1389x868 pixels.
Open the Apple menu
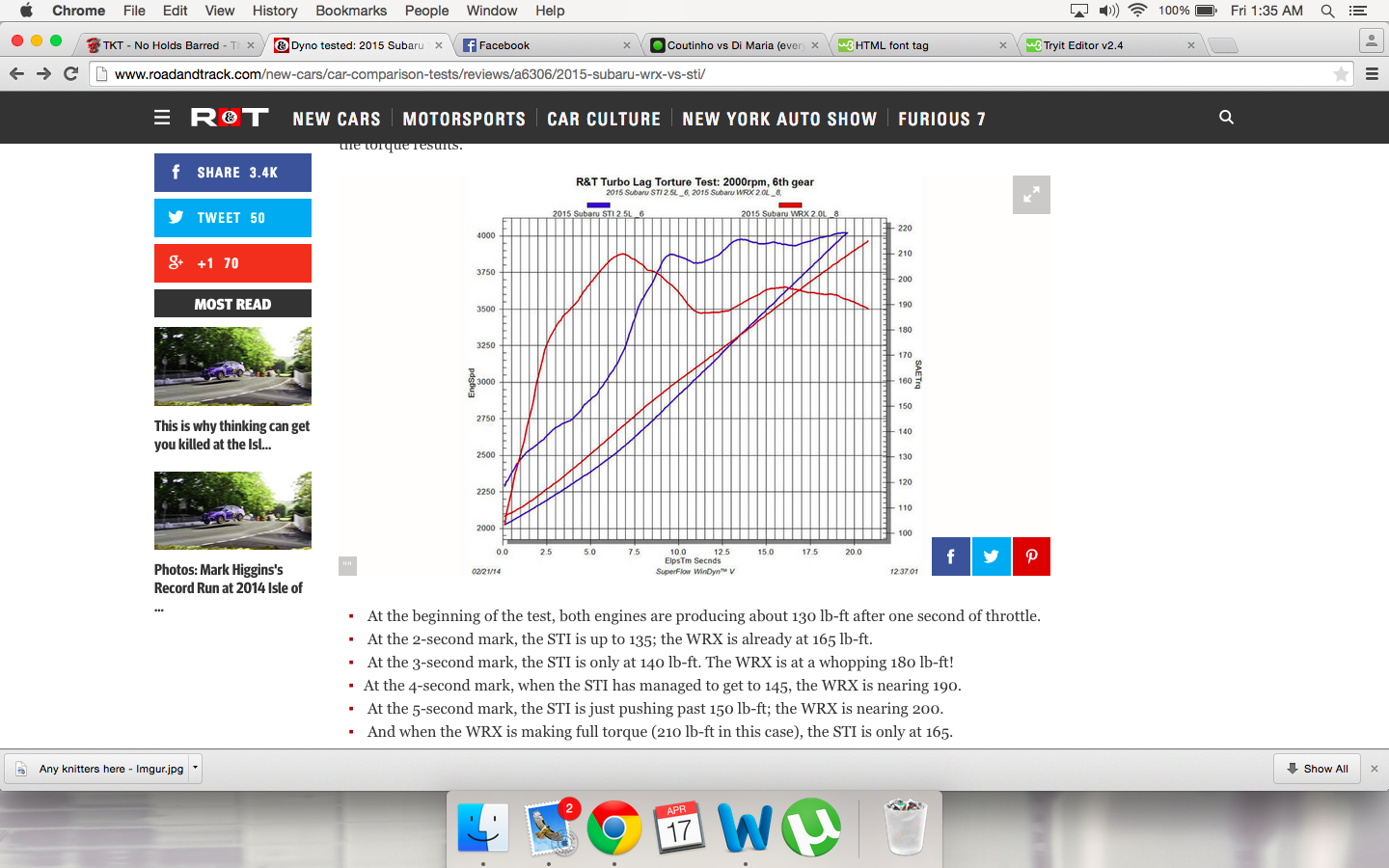[26, 11]
